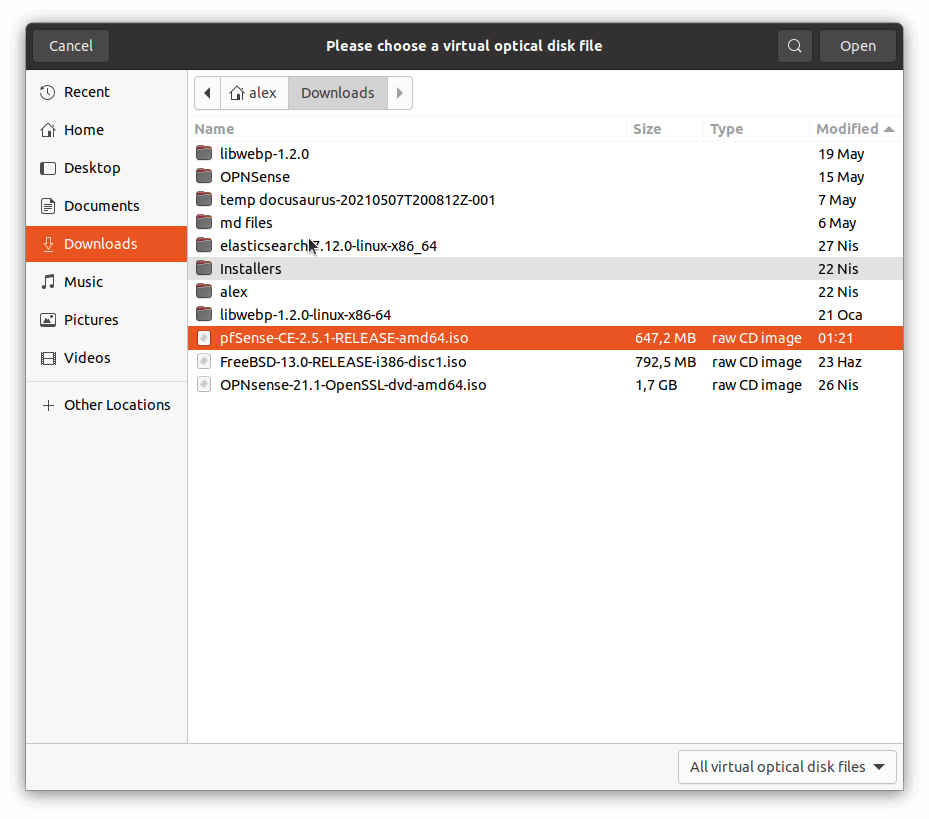Navigate to alex in the path bar
Image resolution: width=929 pixels, height=819 pixels.
(x=254, y=93)
